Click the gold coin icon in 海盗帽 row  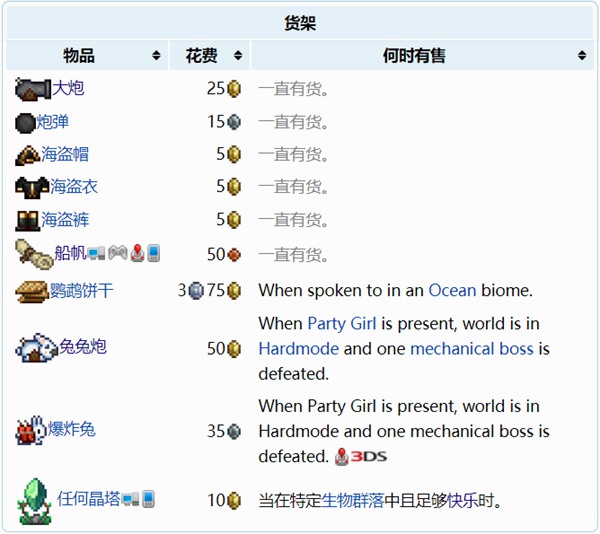[x=234, y=155]
